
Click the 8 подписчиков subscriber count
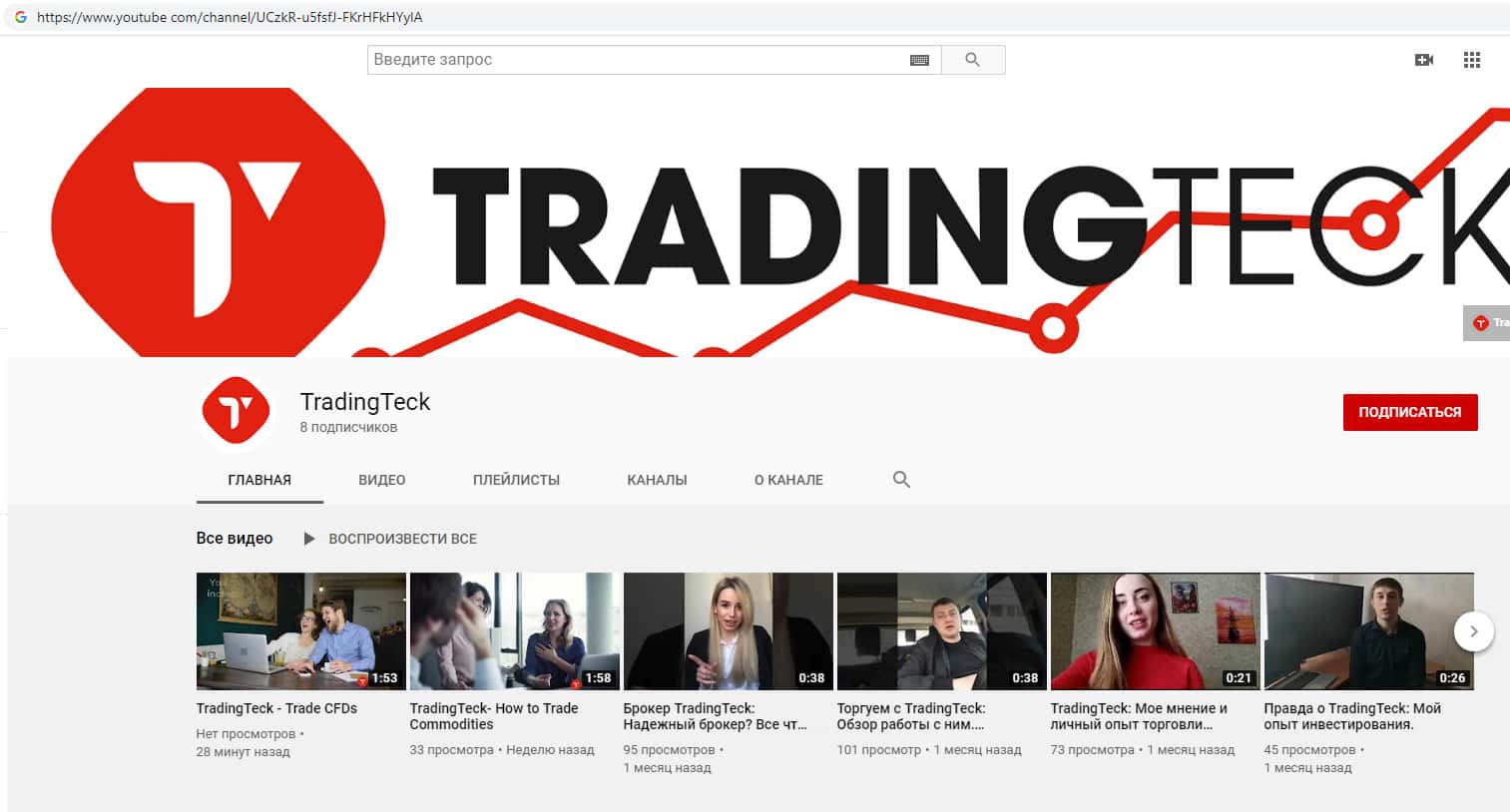[x=348, y=427]
